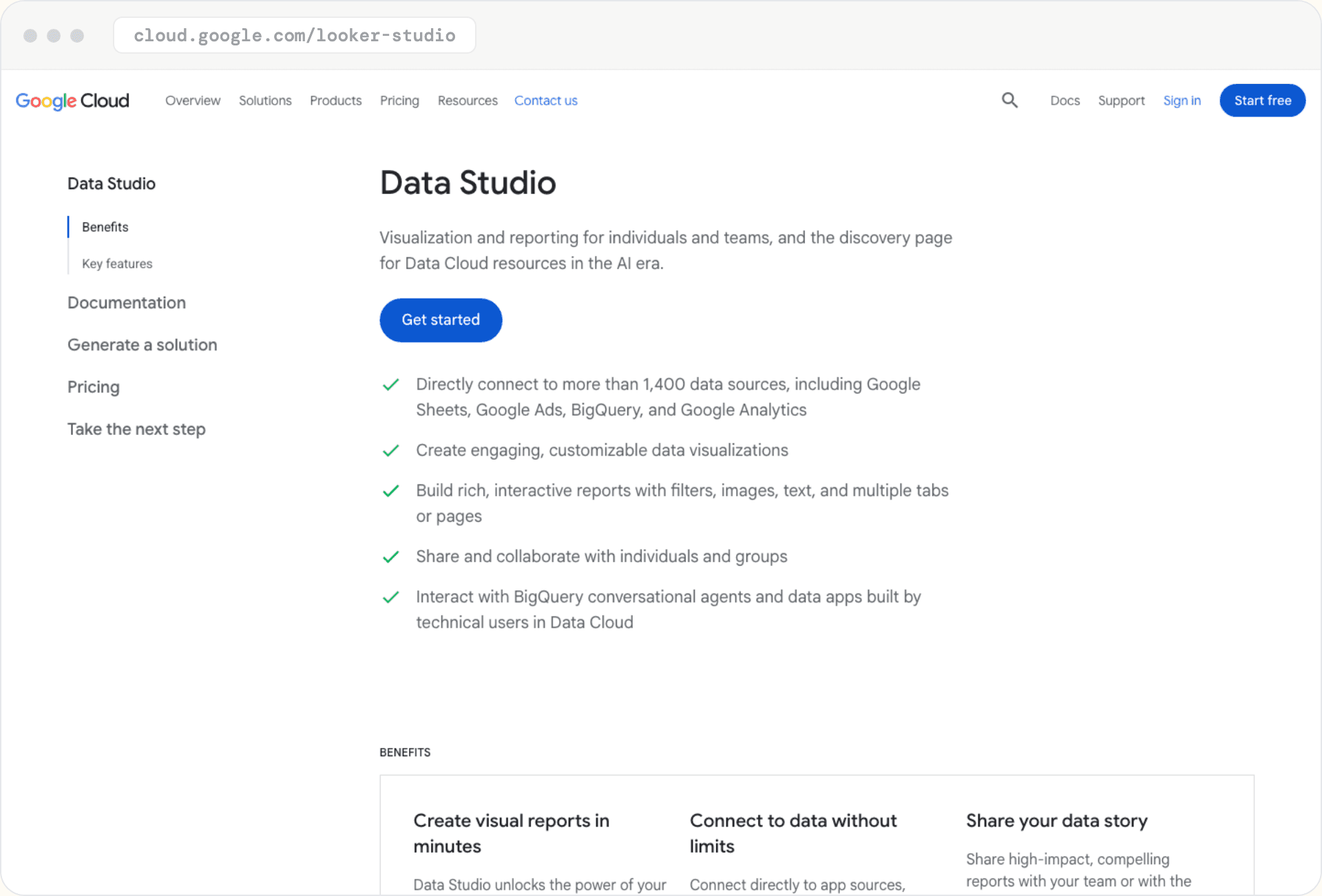Open the Overview nav menu
Image resolution: width=1322 pixels, height=896 pixels.
tap(193, 100)
